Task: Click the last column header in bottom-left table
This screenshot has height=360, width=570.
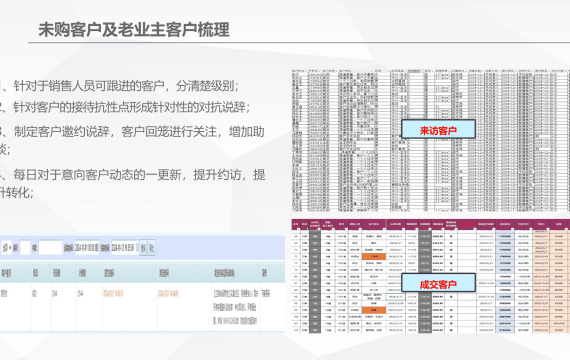Action: pyautogui.click(x=265, y=273)
